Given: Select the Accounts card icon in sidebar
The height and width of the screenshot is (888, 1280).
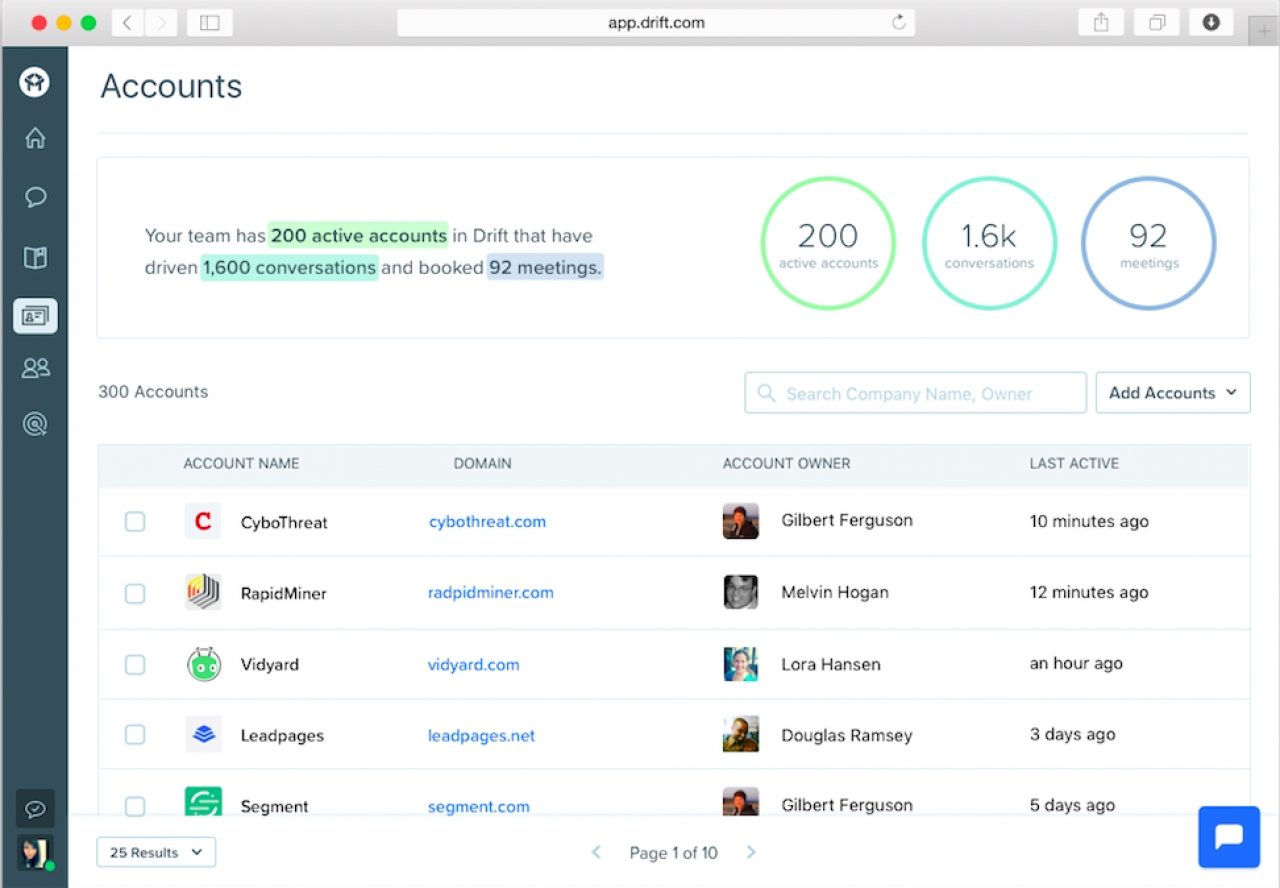Looking at the screenshot, I should pos(35,316).
